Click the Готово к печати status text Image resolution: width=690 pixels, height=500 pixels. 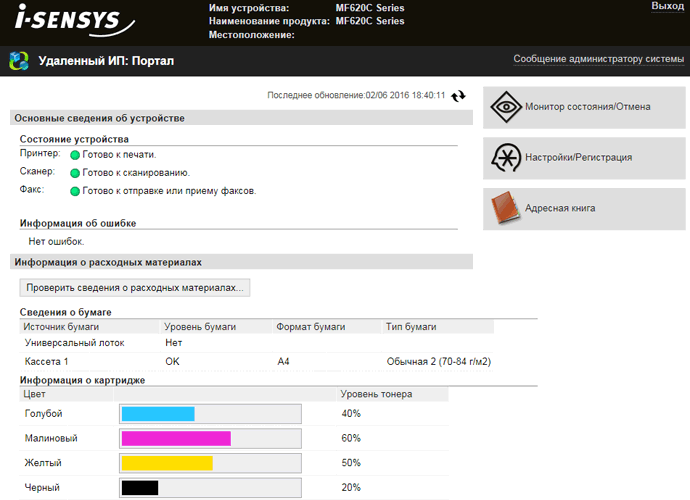(119, 155)
